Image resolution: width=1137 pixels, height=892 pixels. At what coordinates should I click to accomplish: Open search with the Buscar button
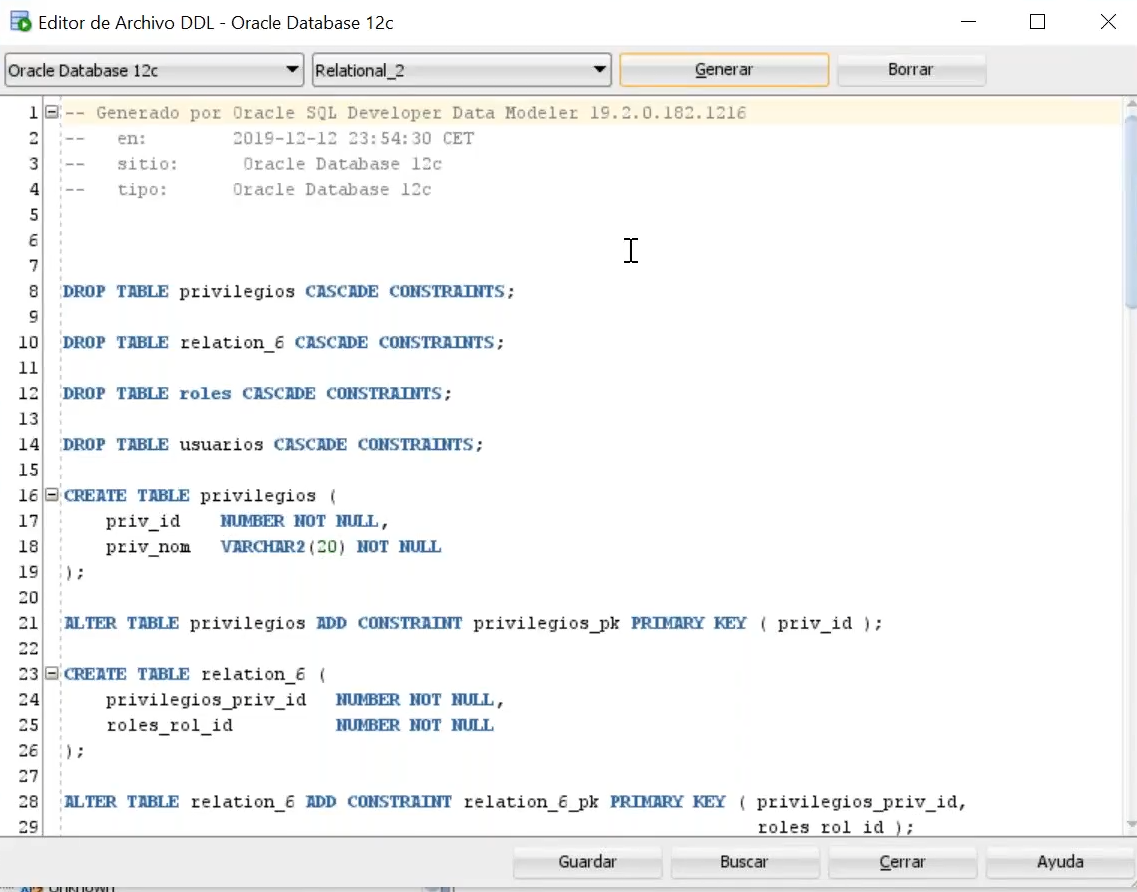coord(744,862)
